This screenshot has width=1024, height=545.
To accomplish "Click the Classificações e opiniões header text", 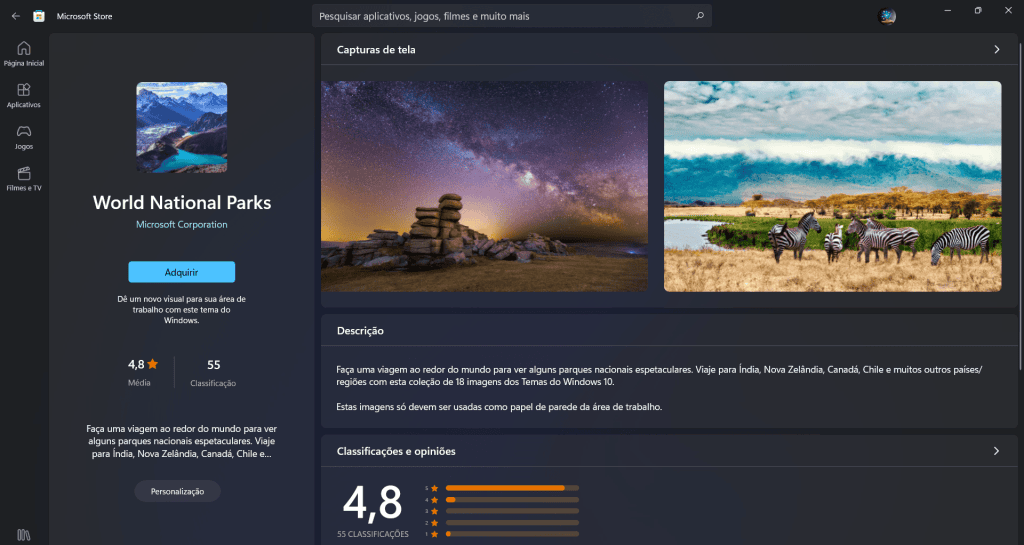I will click(396, 451).
